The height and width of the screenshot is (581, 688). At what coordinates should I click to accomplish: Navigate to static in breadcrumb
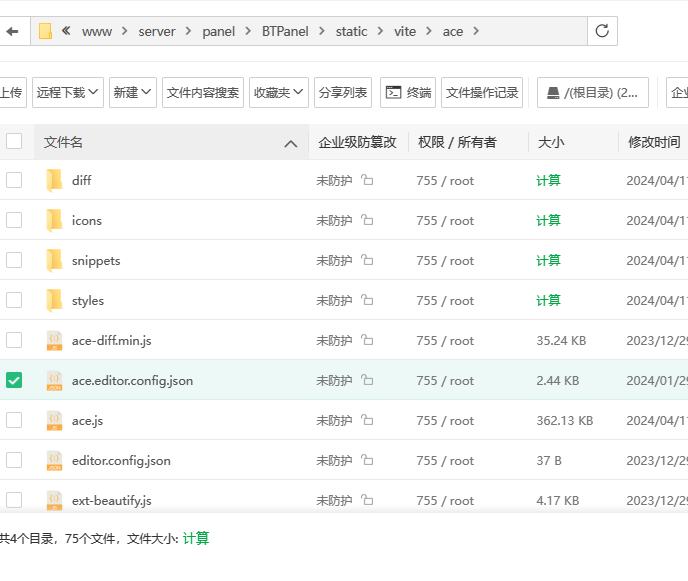coord(351,32)
